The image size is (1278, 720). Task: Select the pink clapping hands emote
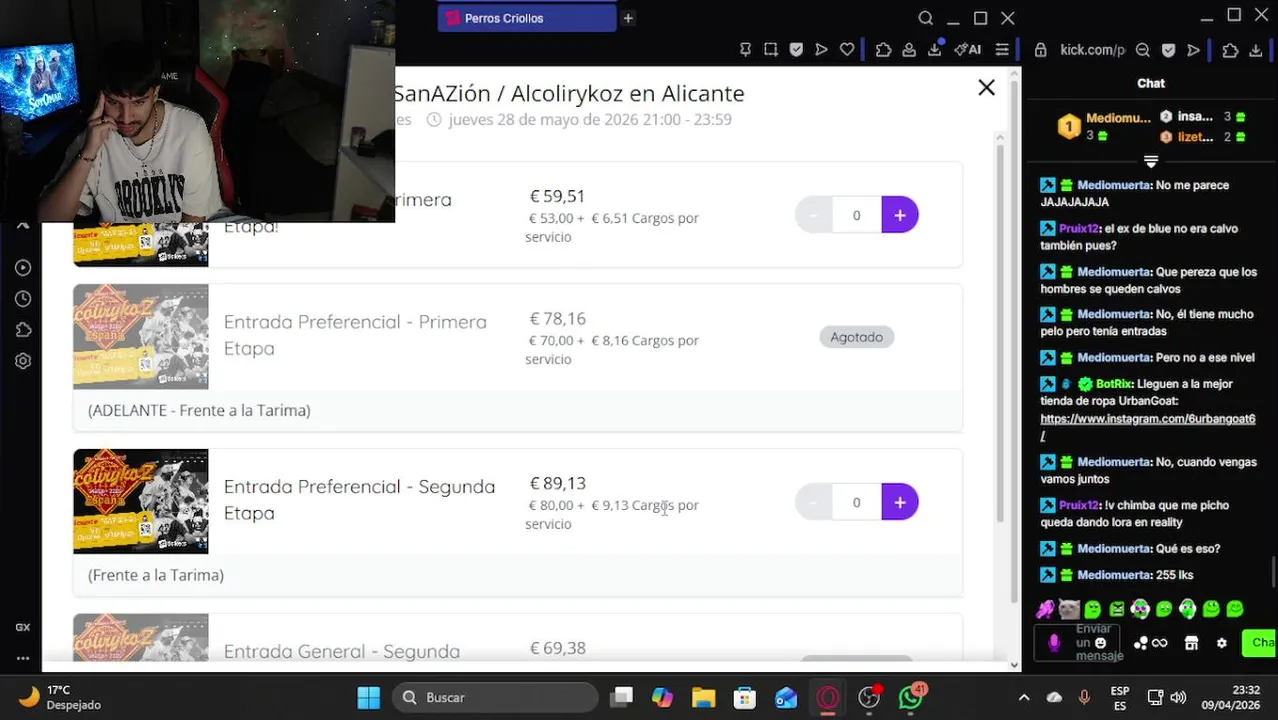[1046, 609]
